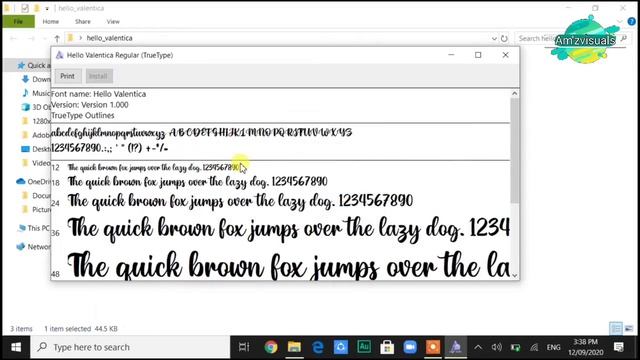Open File Explorer from taskbar
Viewport: 640px width, 360px height.
point(294,347)
